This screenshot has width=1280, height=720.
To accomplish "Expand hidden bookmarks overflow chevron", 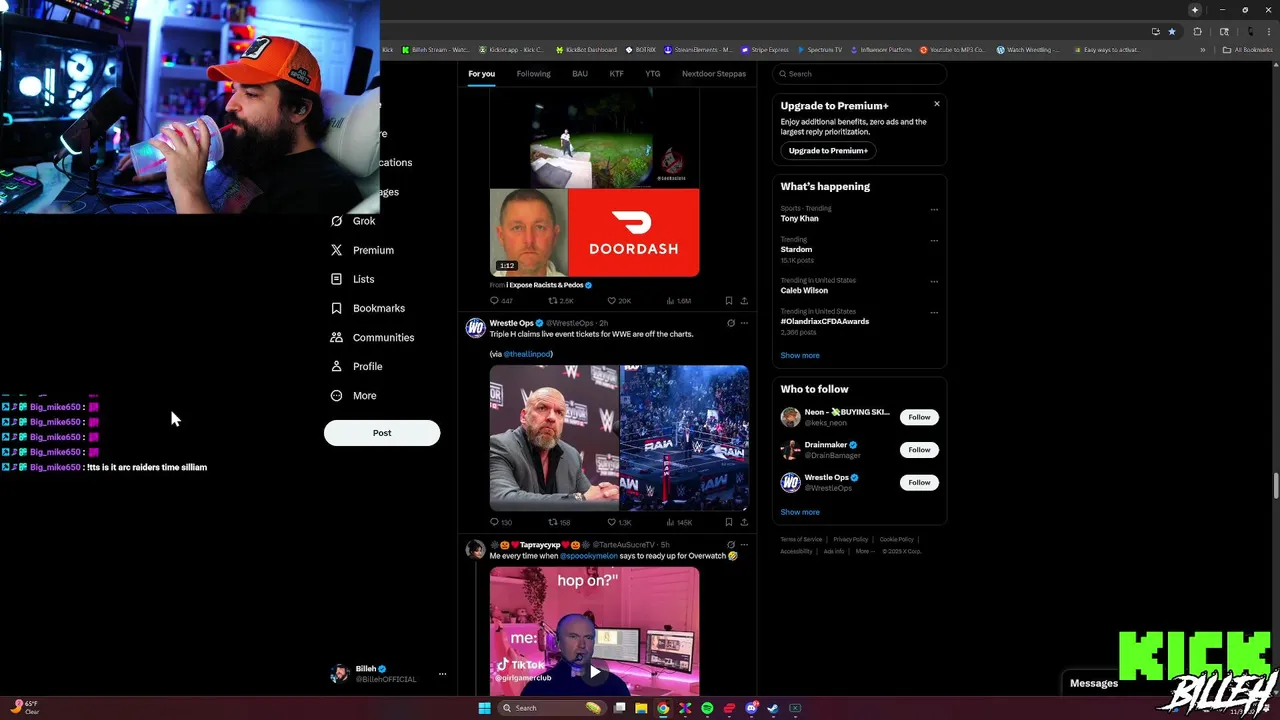I will pyautogui.click(x=1203, y=50).
